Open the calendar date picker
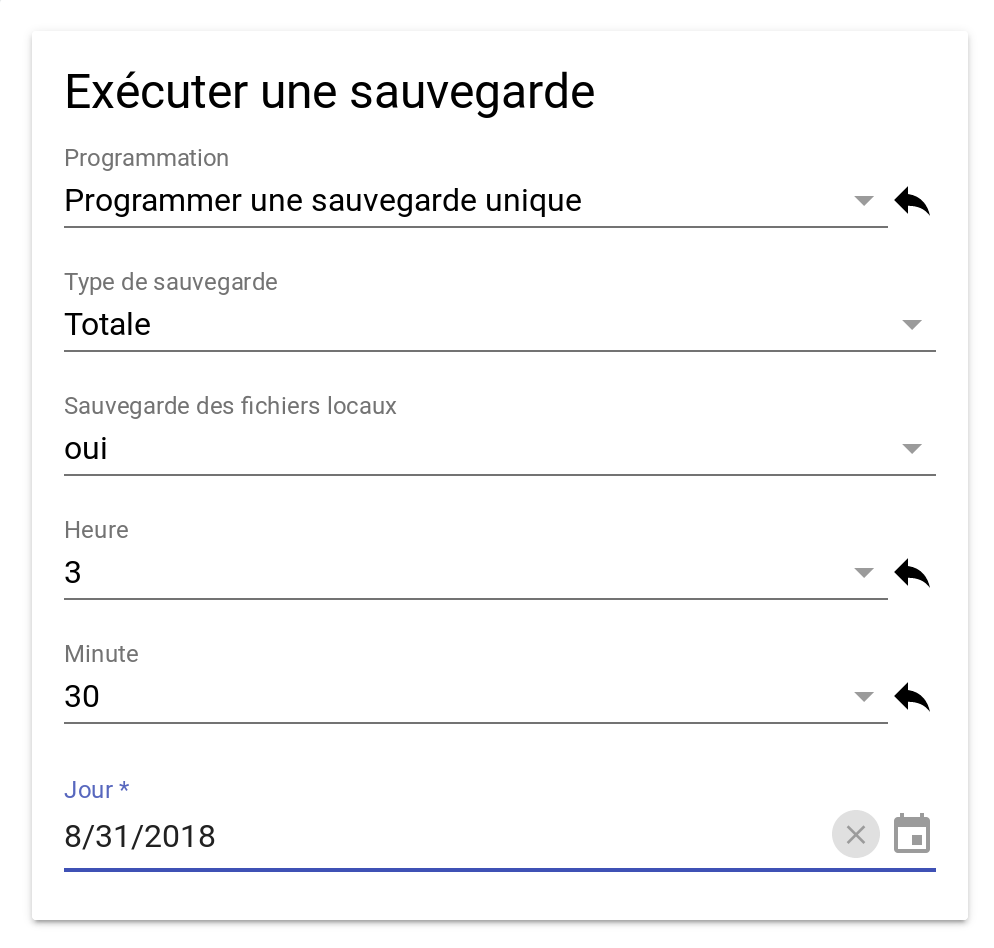The height and width of the screenshot is (948, 994). [912, 834]
